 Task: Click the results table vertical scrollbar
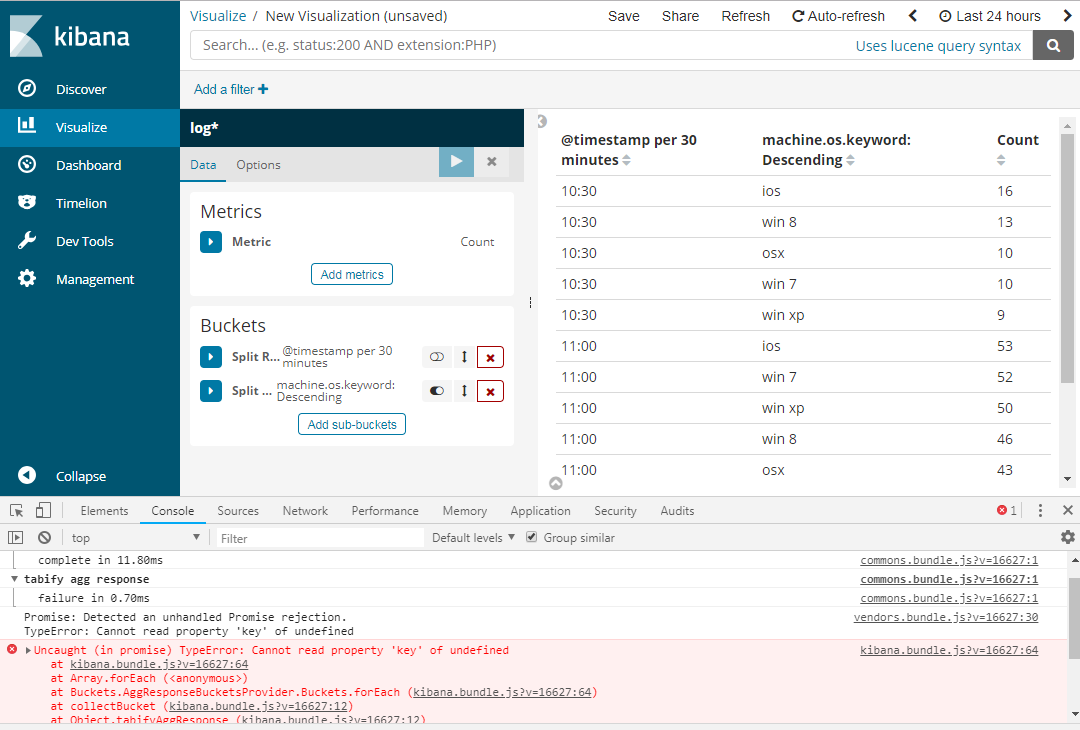tap(1067, 258)
